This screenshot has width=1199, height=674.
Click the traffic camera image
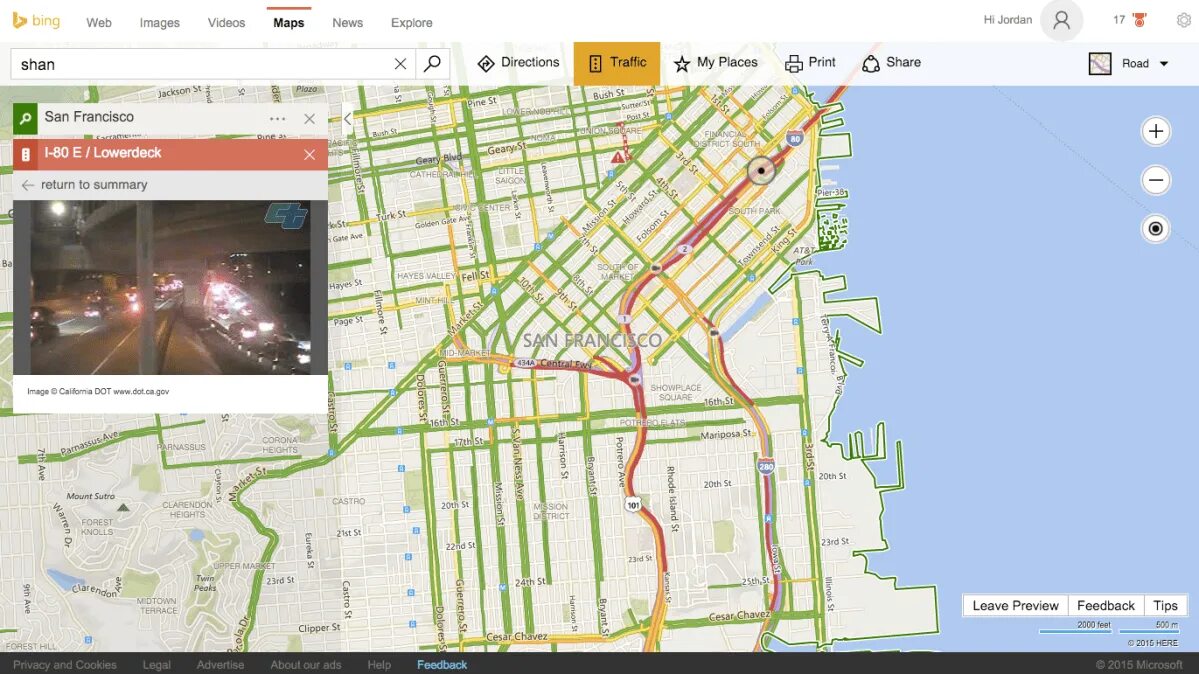pyautogui.click(x=171, y=288)
